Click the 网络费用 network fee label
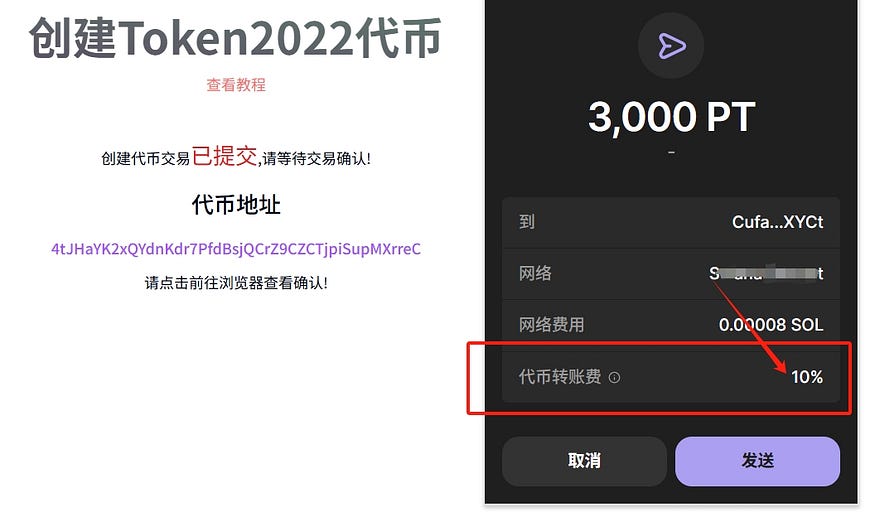 pyautogui.click(x=551, y=324)
